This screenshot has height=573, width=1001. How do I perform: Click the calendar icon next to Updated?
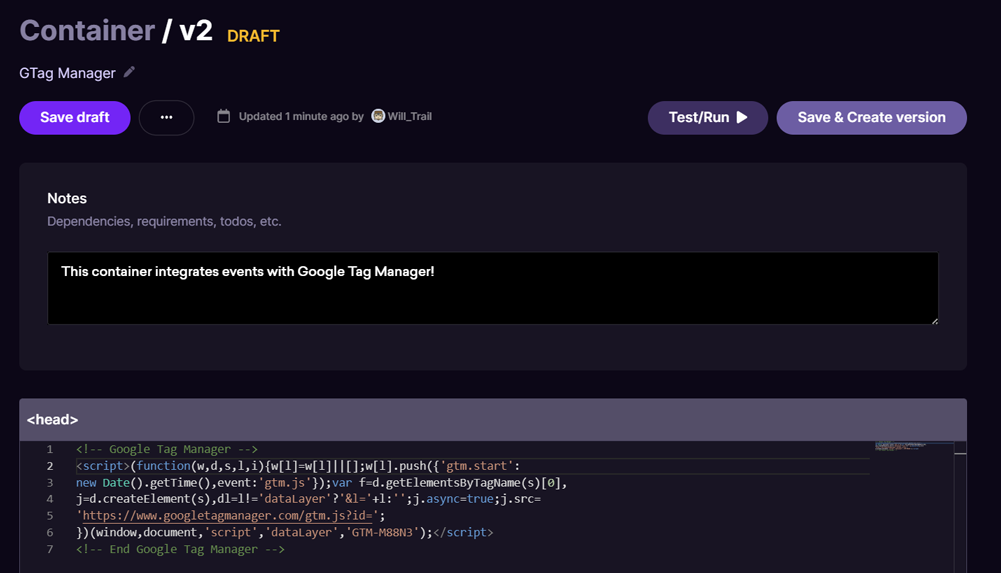coord(223,116)
